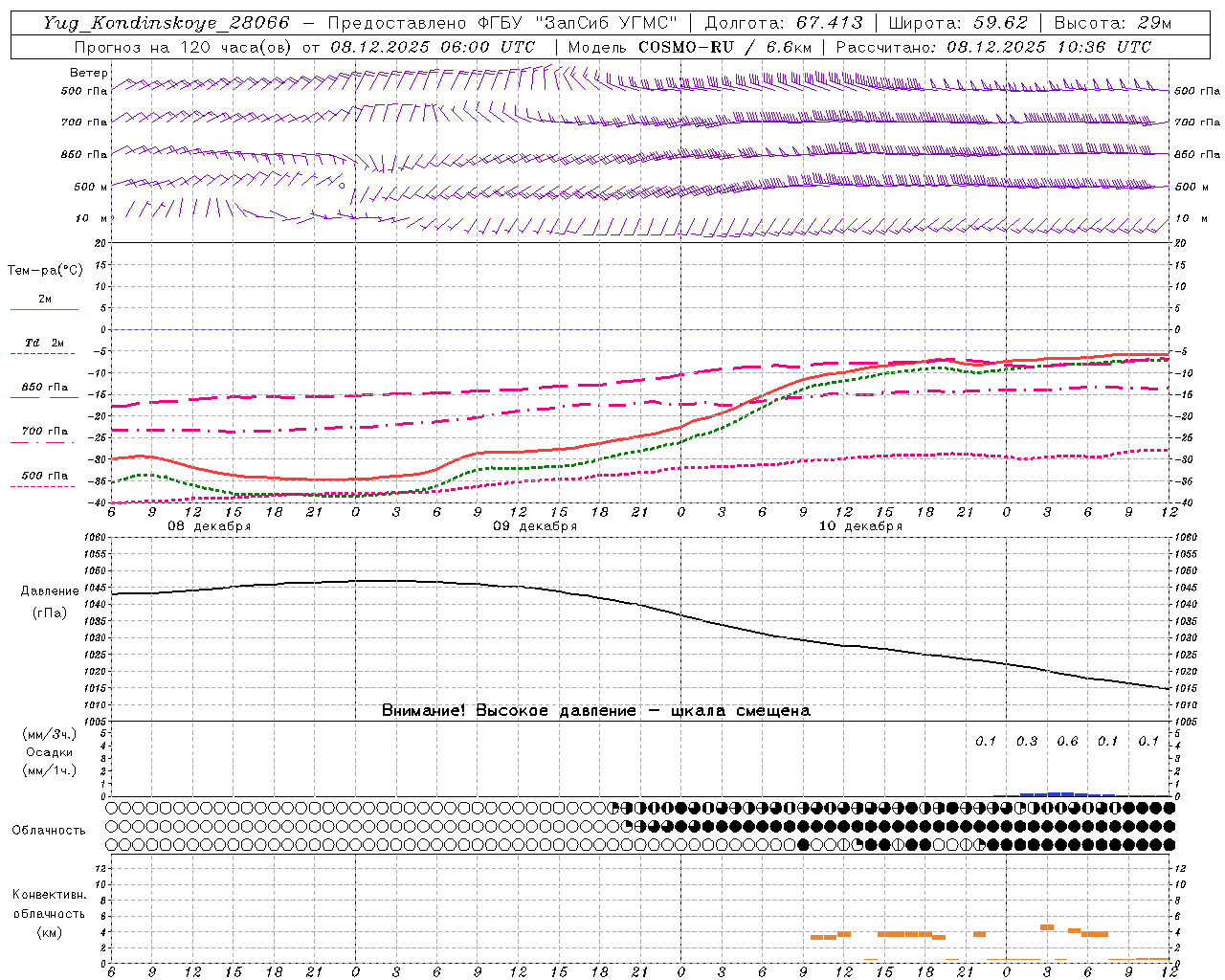Click the forecast start text "08.12.2025 06:00 UTC"
This screenshot has width=1225, height=980.
(x=433, y=47)
